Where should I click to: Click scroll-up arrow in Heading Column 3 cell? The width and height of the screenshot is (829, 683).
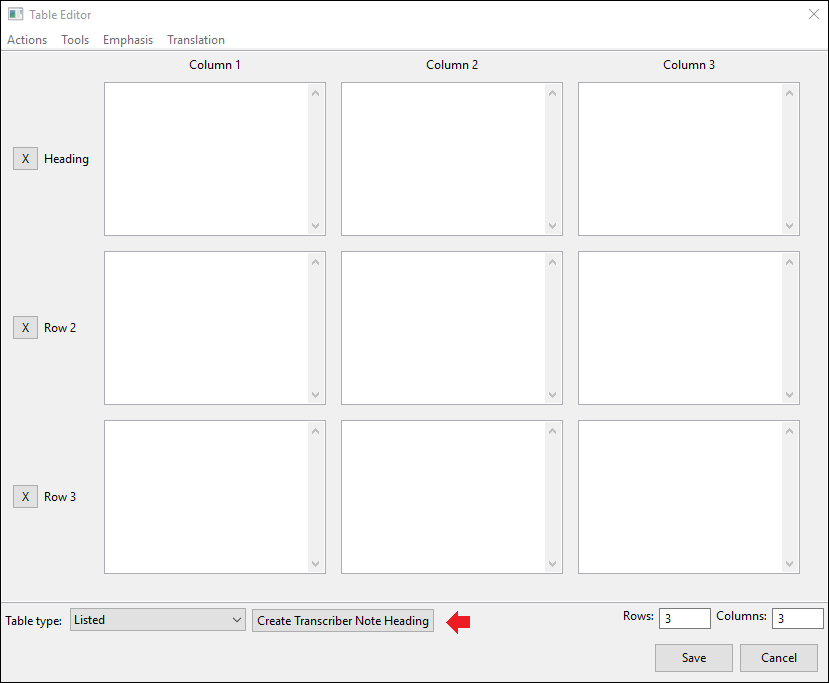point(789,94)
